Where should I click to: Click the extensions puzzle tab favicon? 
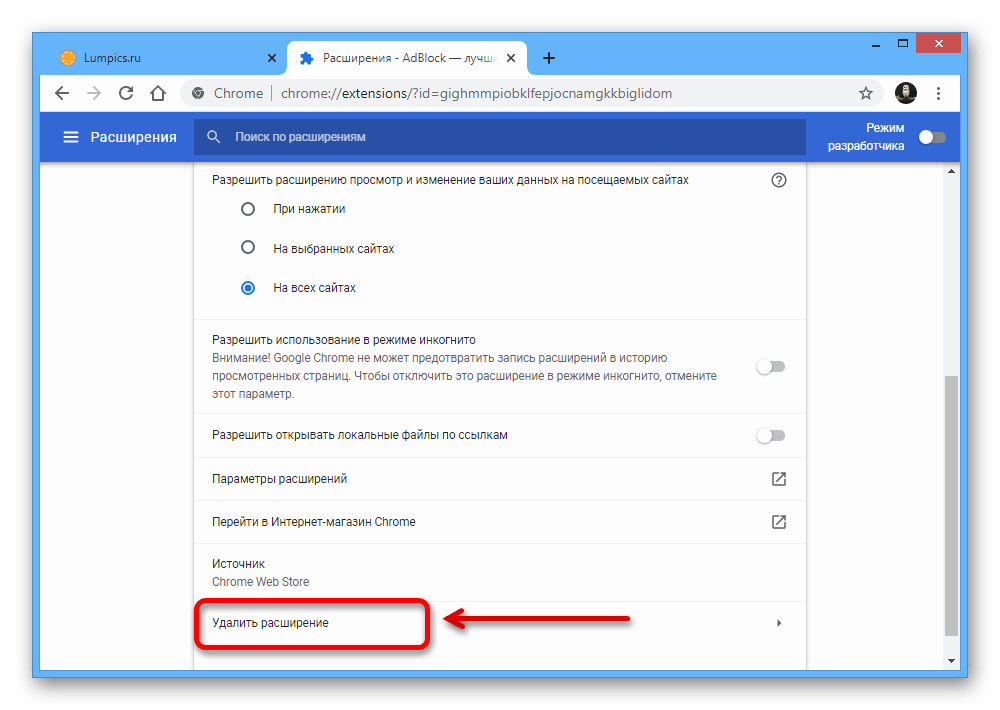[x=306, y=58]
